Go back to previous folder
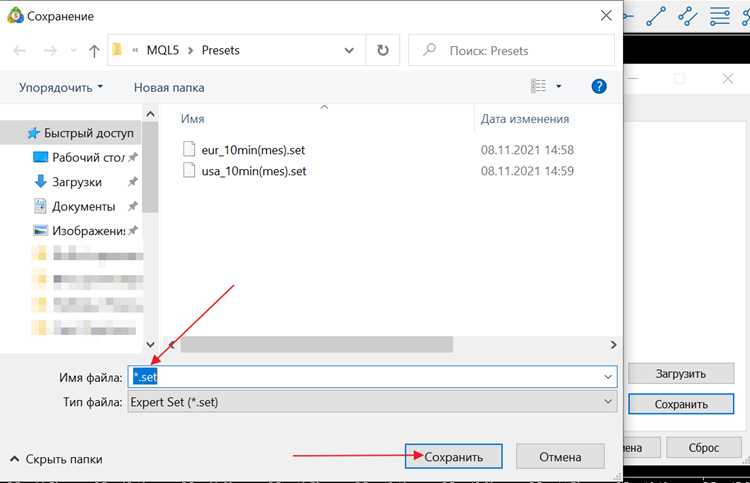 (x=20, y=50)
